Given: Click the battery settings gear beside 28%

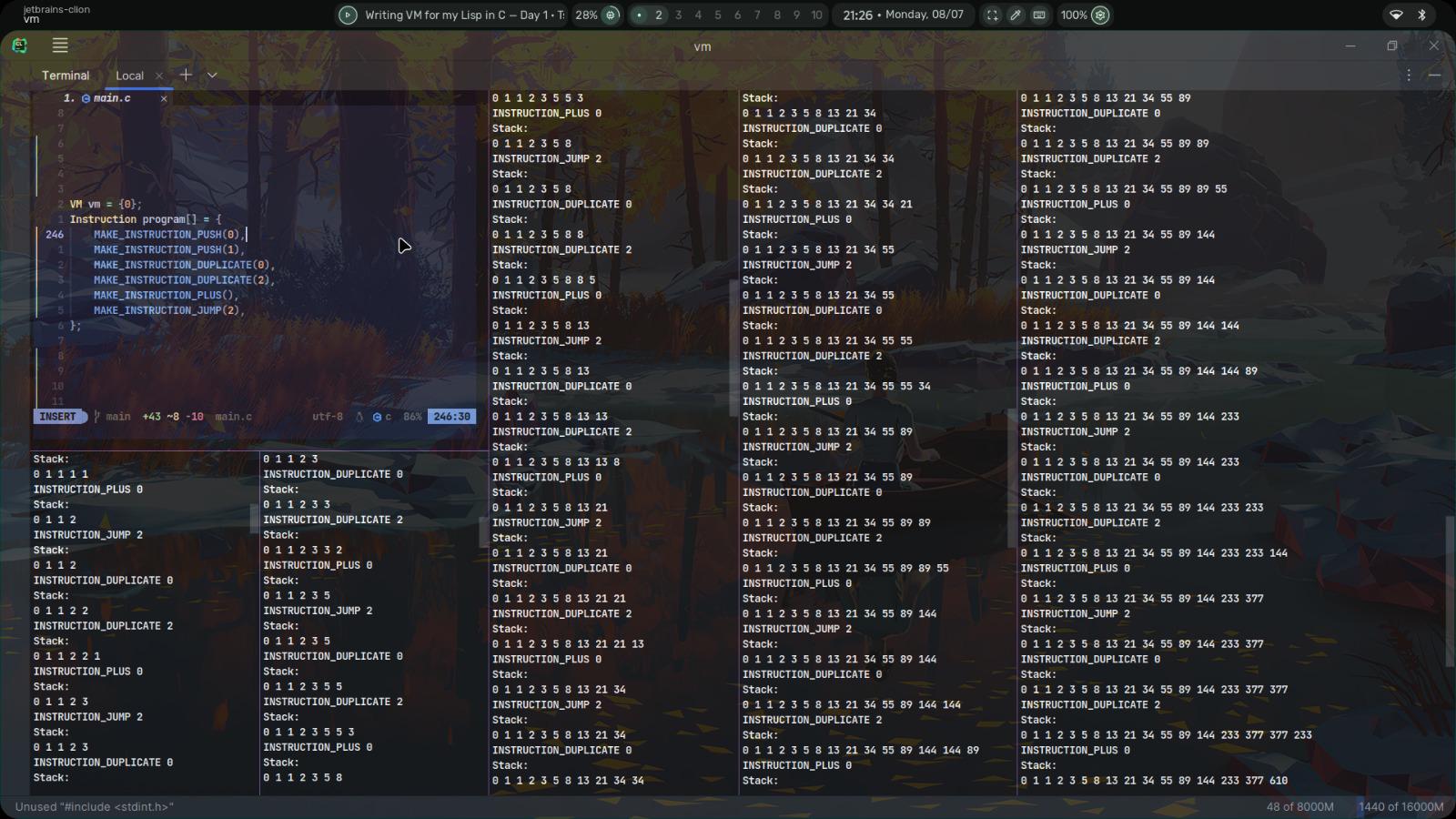Looking at the screenshot, I should pos(608,15).
